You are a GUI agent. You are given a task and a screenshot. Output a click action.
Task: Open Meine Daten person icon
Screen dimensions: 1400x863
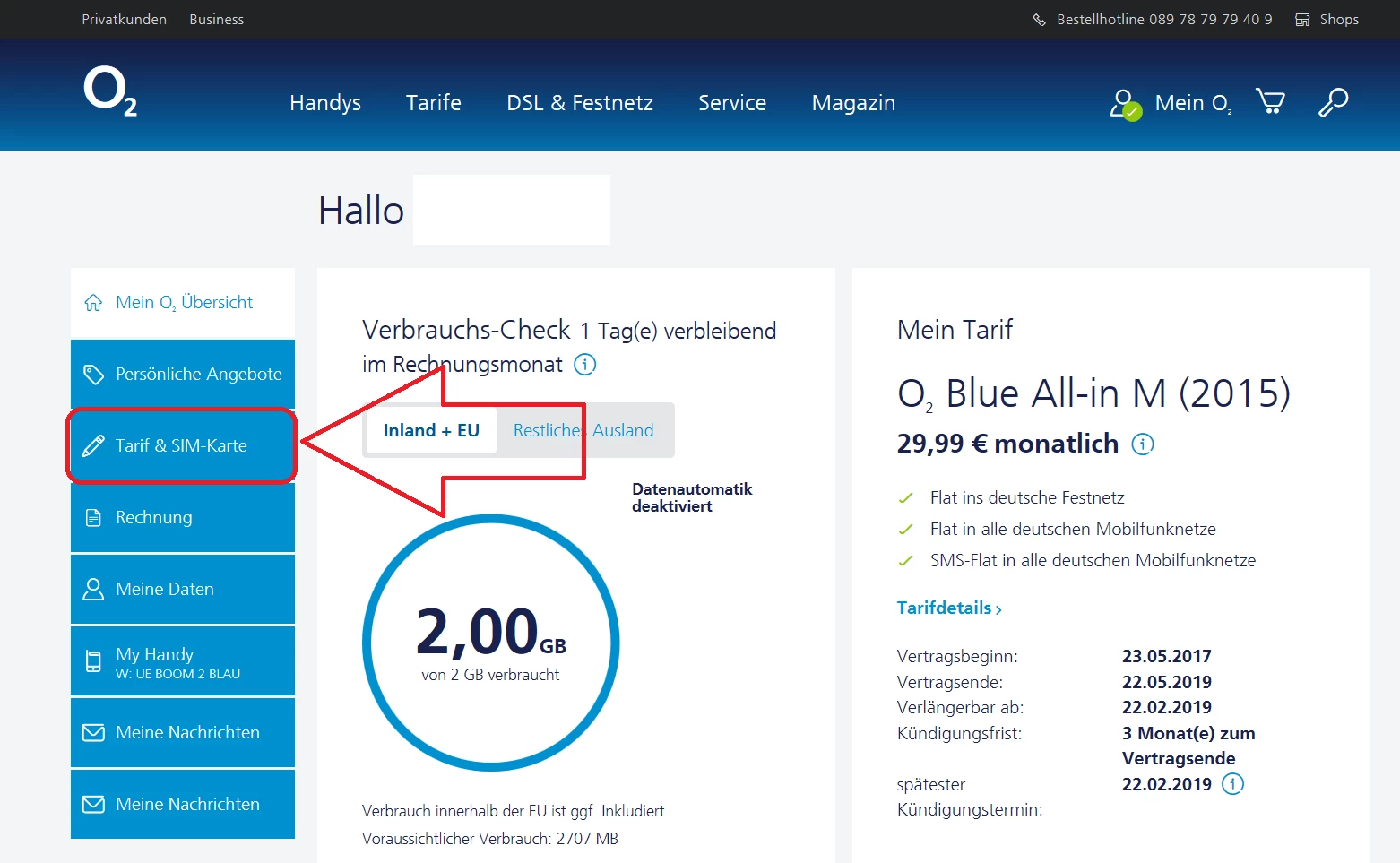[93, 589]
